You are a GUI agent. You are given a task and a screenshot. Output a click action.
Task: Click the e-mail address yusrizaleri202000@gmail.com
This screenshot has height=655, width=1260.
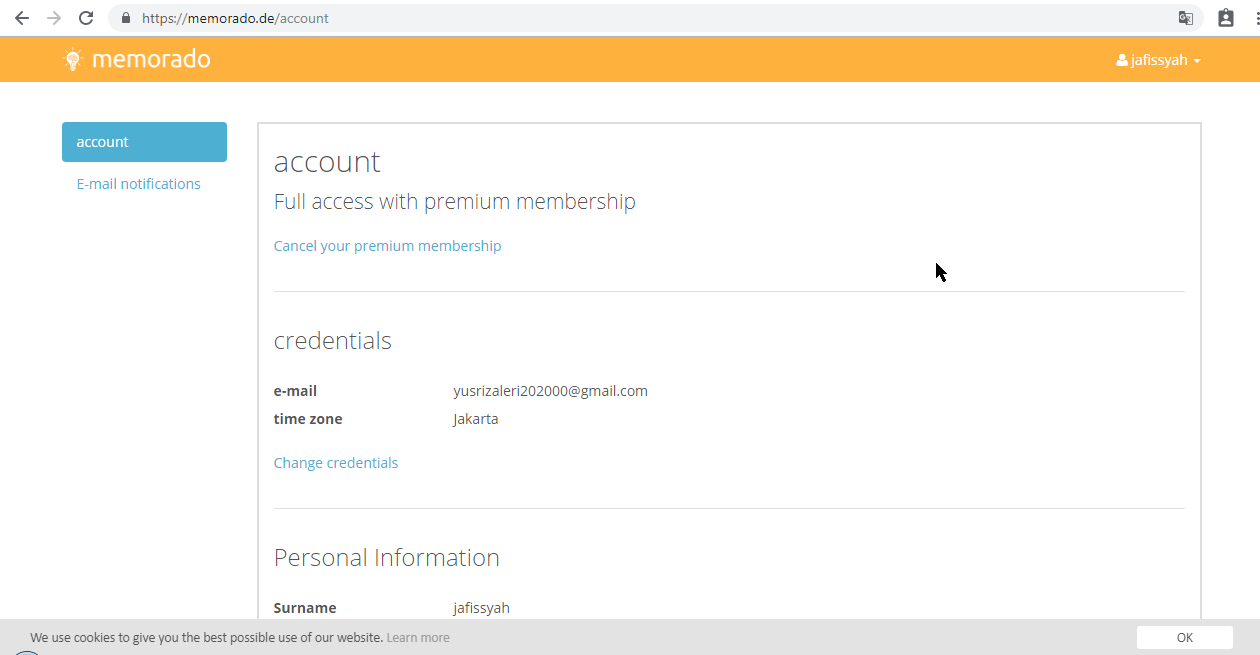(550, 391)
